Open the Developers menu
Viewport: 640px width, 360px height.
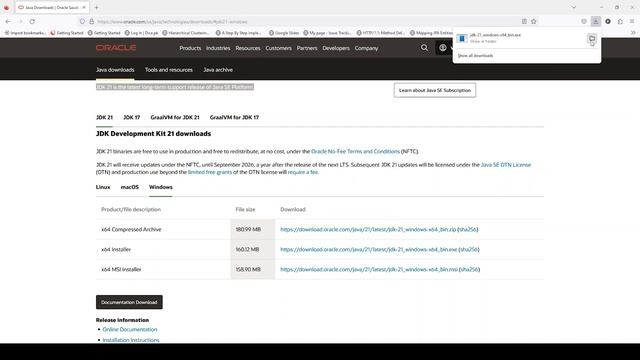[336, 48]
